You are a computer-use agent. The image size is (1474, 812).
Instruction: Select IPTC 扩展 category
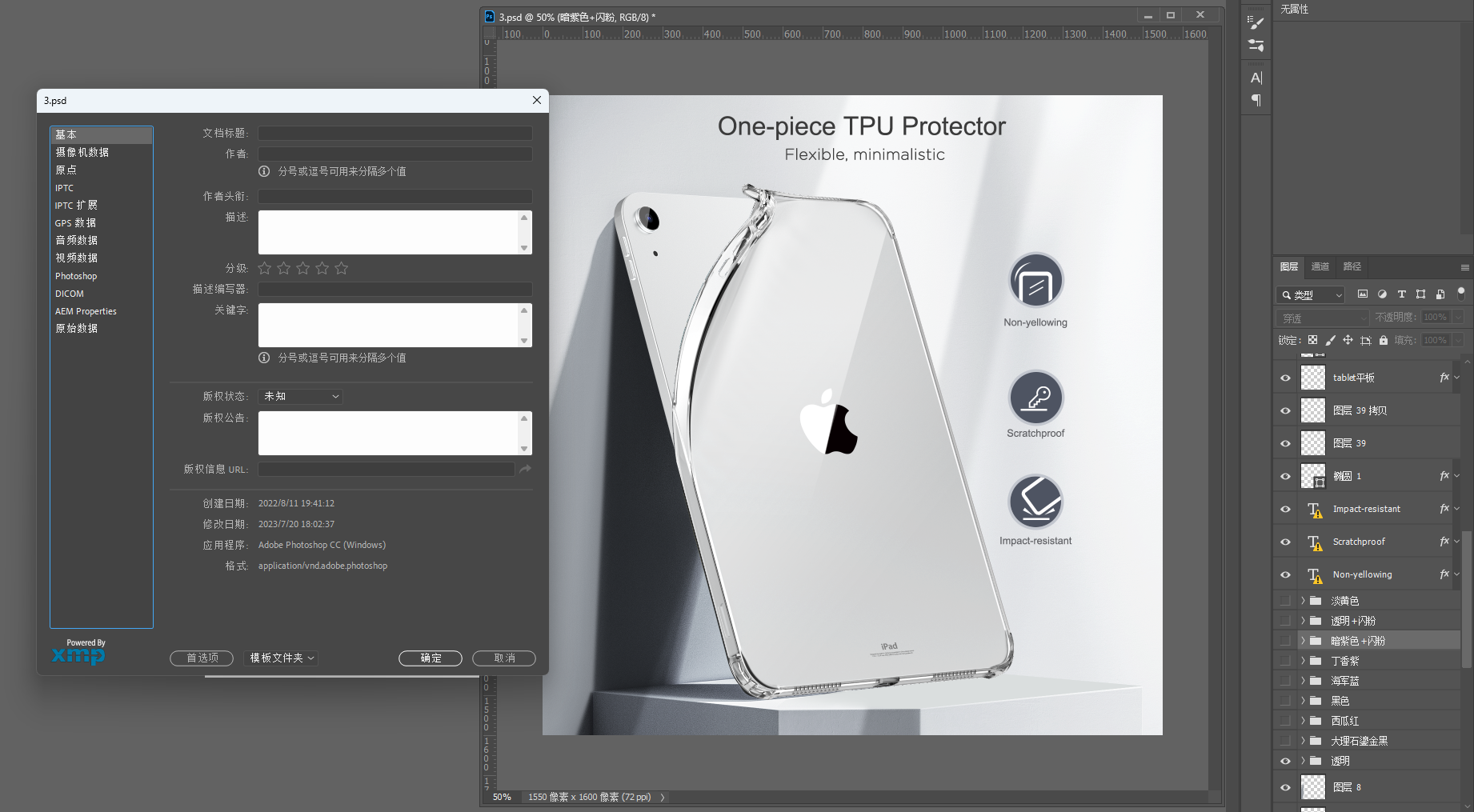coord(102,205)
